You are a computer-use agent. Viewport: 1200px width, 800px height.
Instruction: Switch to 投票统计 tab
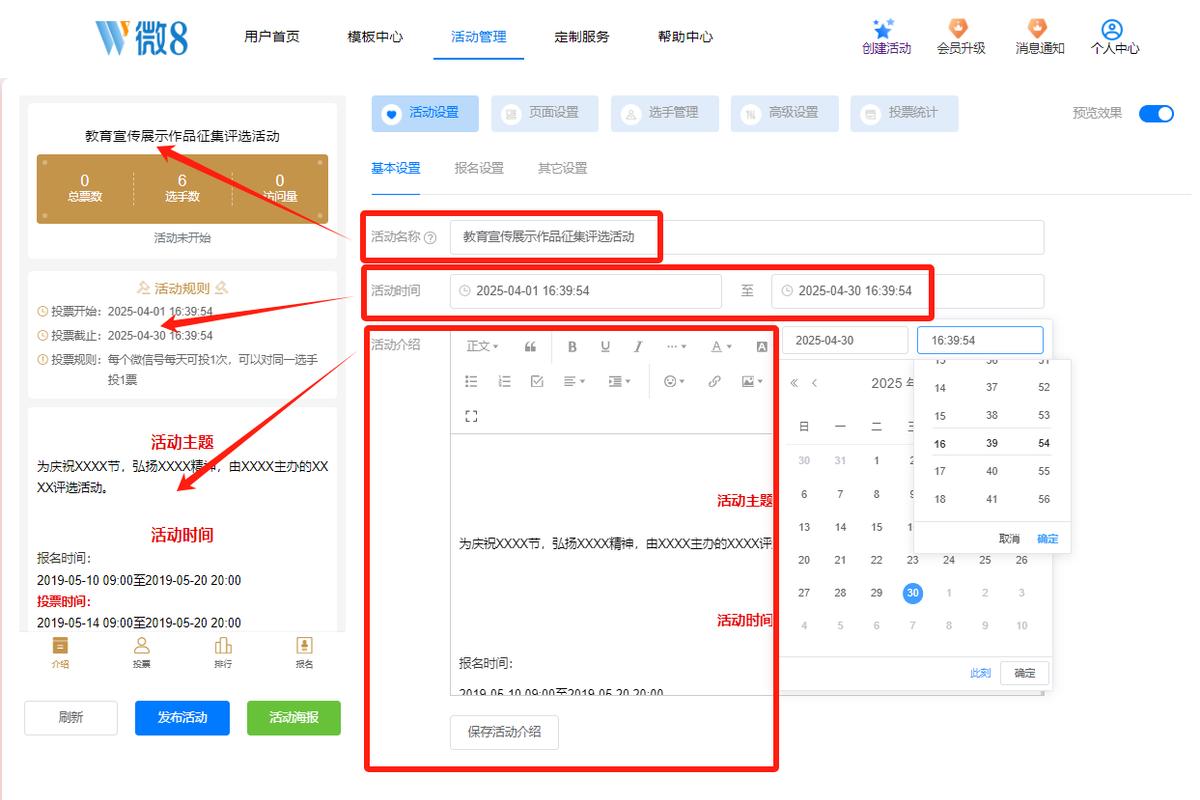(x=904, y=113)
